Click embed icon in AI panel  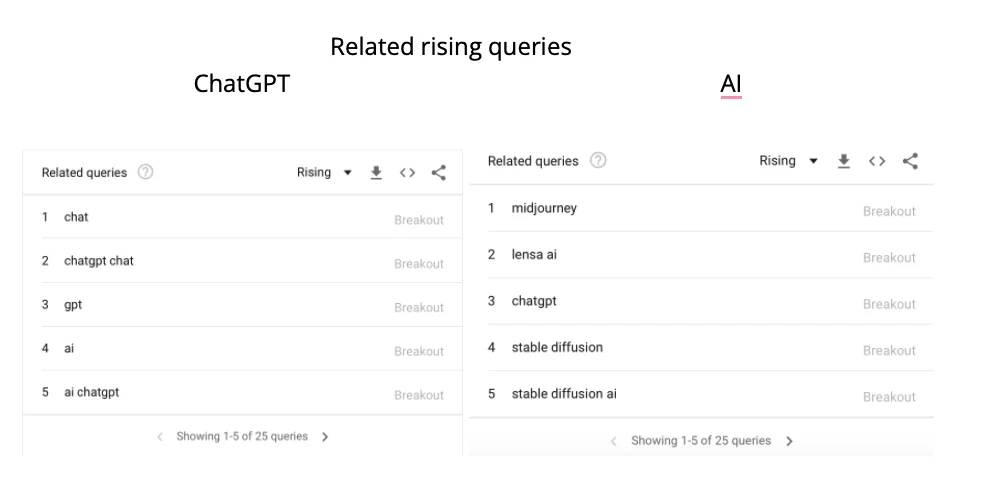point(876,161)
